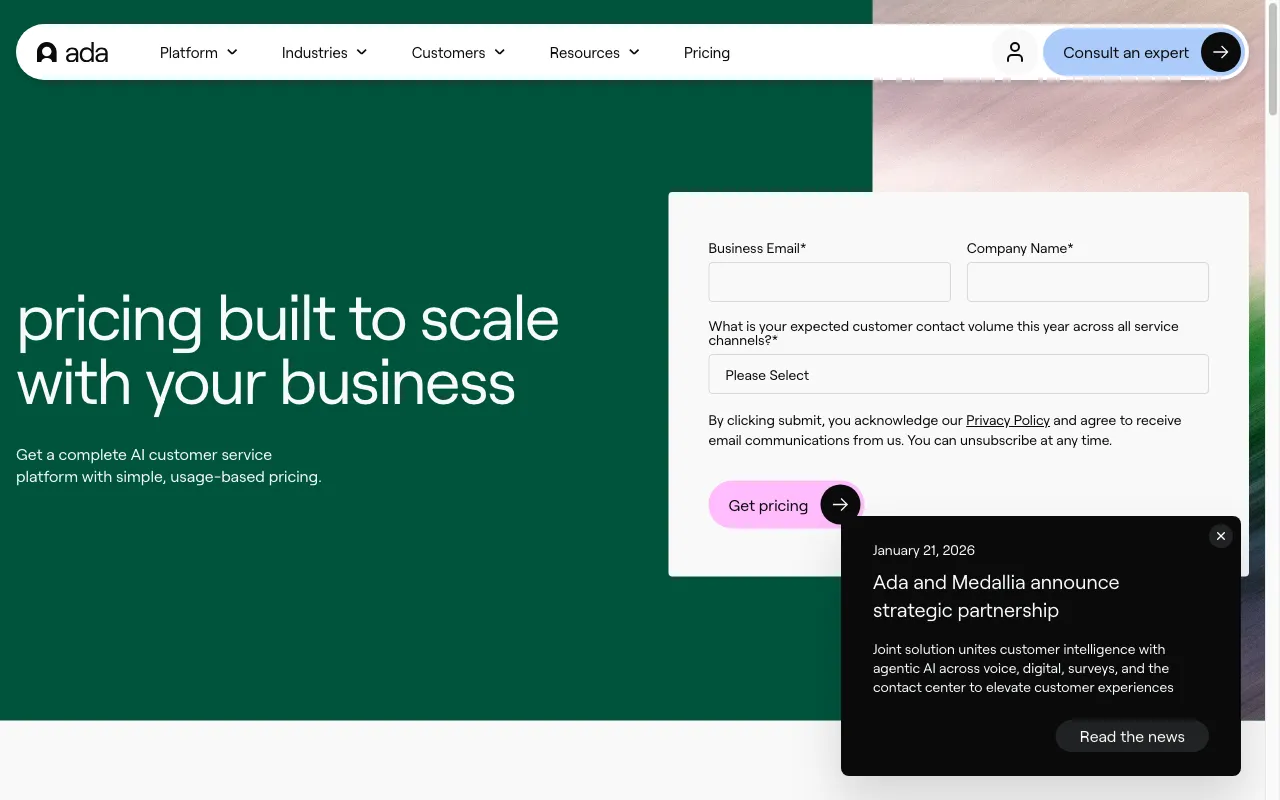This screenshot has width=1280, height=800.
Task: Click the Ada logo in the navbar
Action: (x=72, y=53)
